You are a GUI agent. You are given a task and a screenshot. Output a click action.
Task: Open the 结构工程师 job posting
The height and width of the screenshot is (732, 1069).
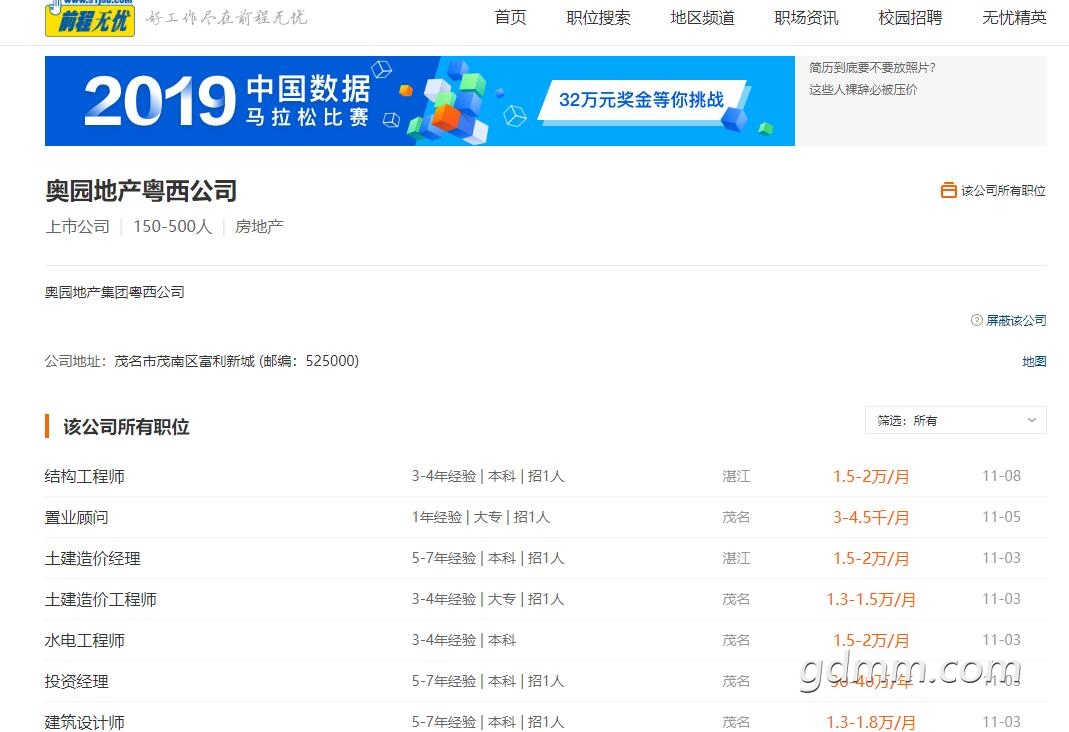pos(85,476)
